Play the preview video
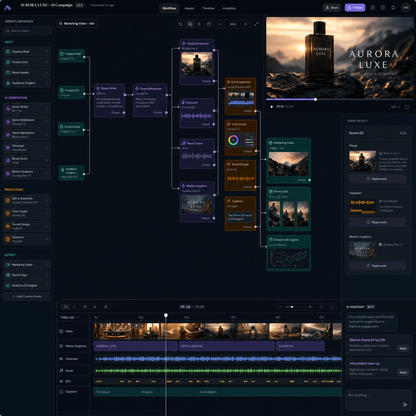Screen dimensions: 416x416 click(271, 107)
